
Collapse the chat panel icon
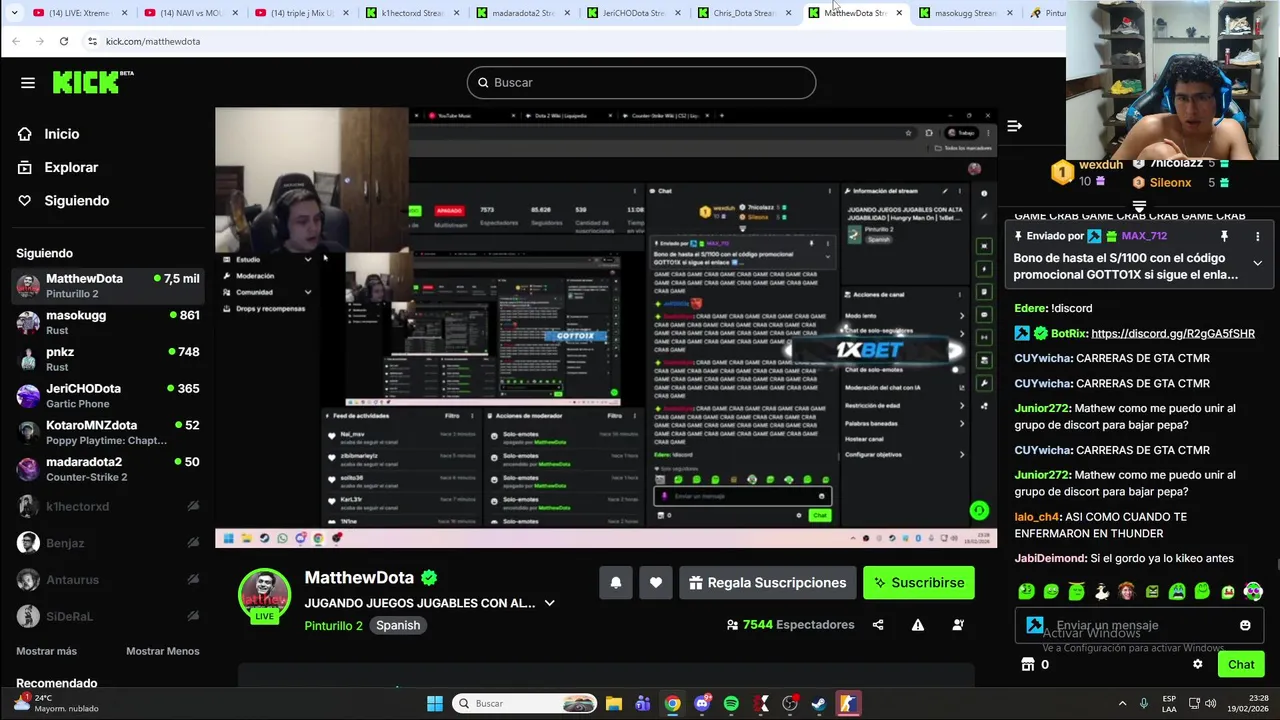pos(1014,126)
